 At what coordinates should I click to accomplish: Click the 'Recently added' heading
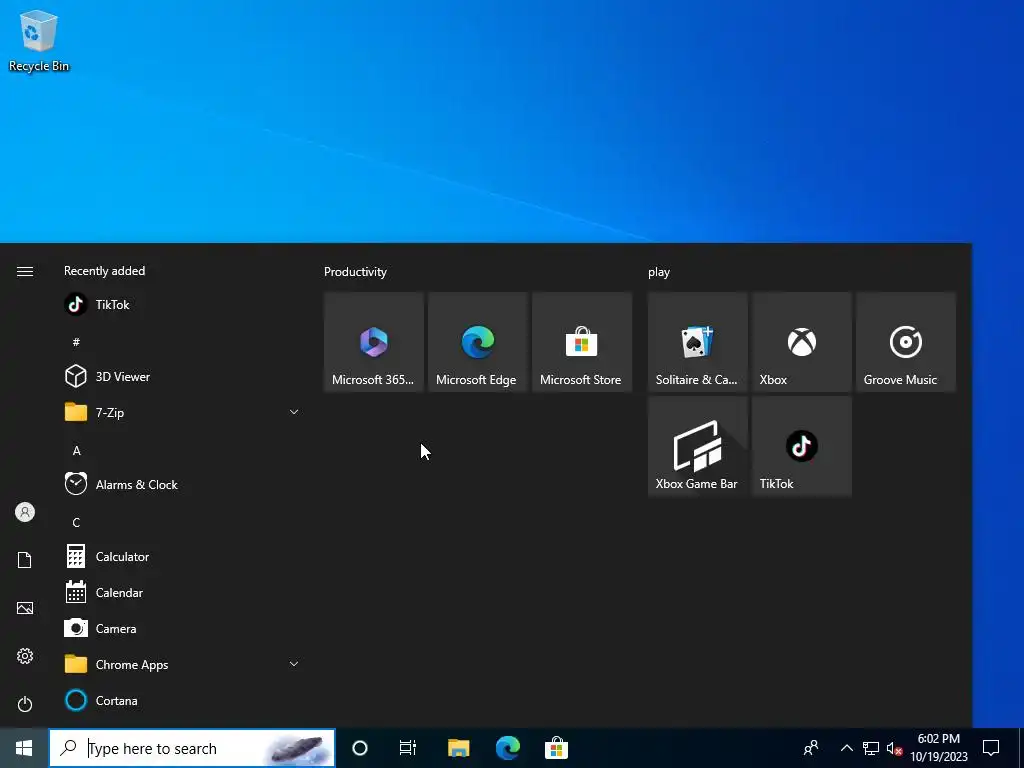pos(104,270)
